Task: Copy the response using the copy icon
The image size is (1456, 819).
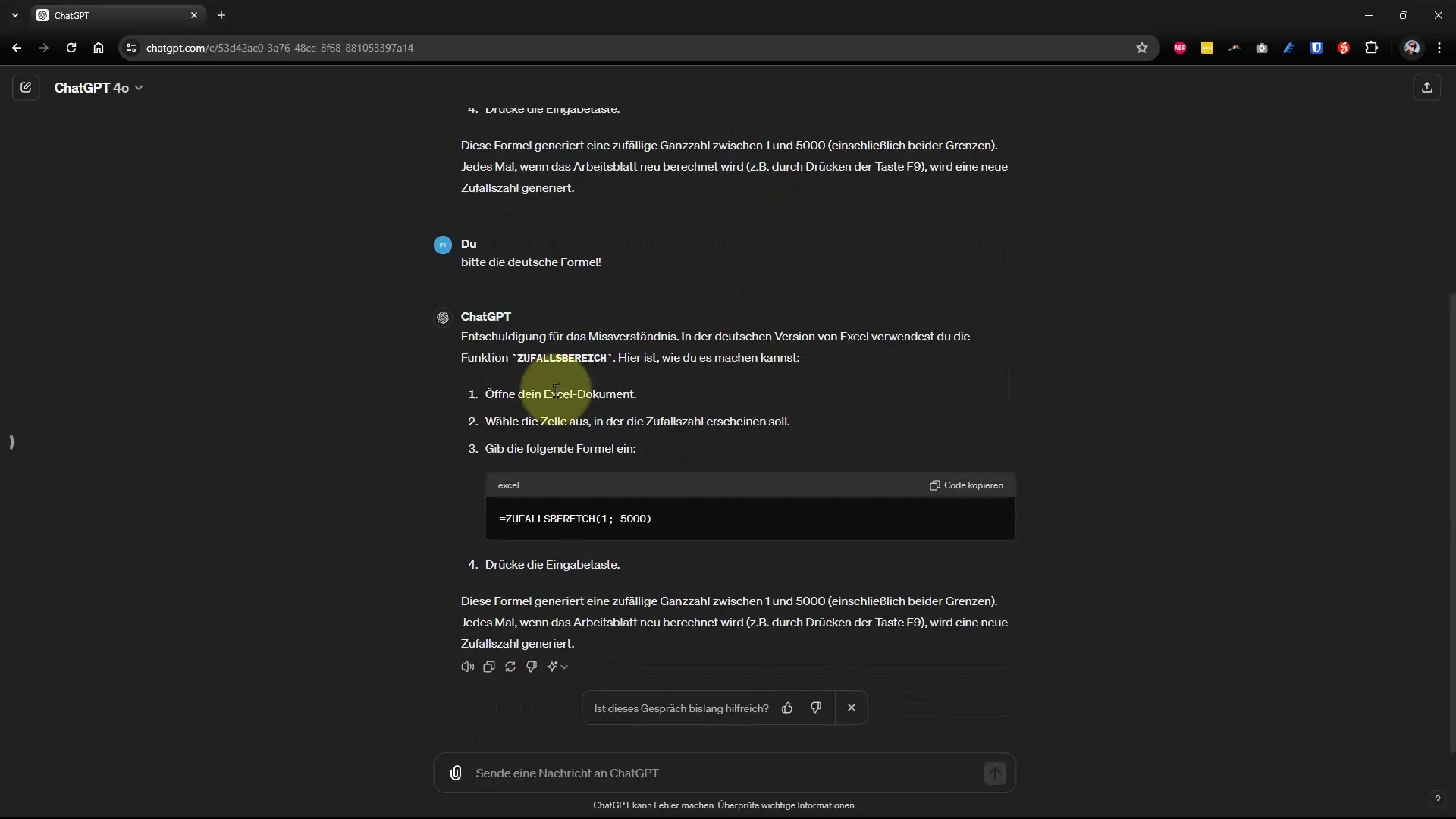Action: click(x=489, y=667)
